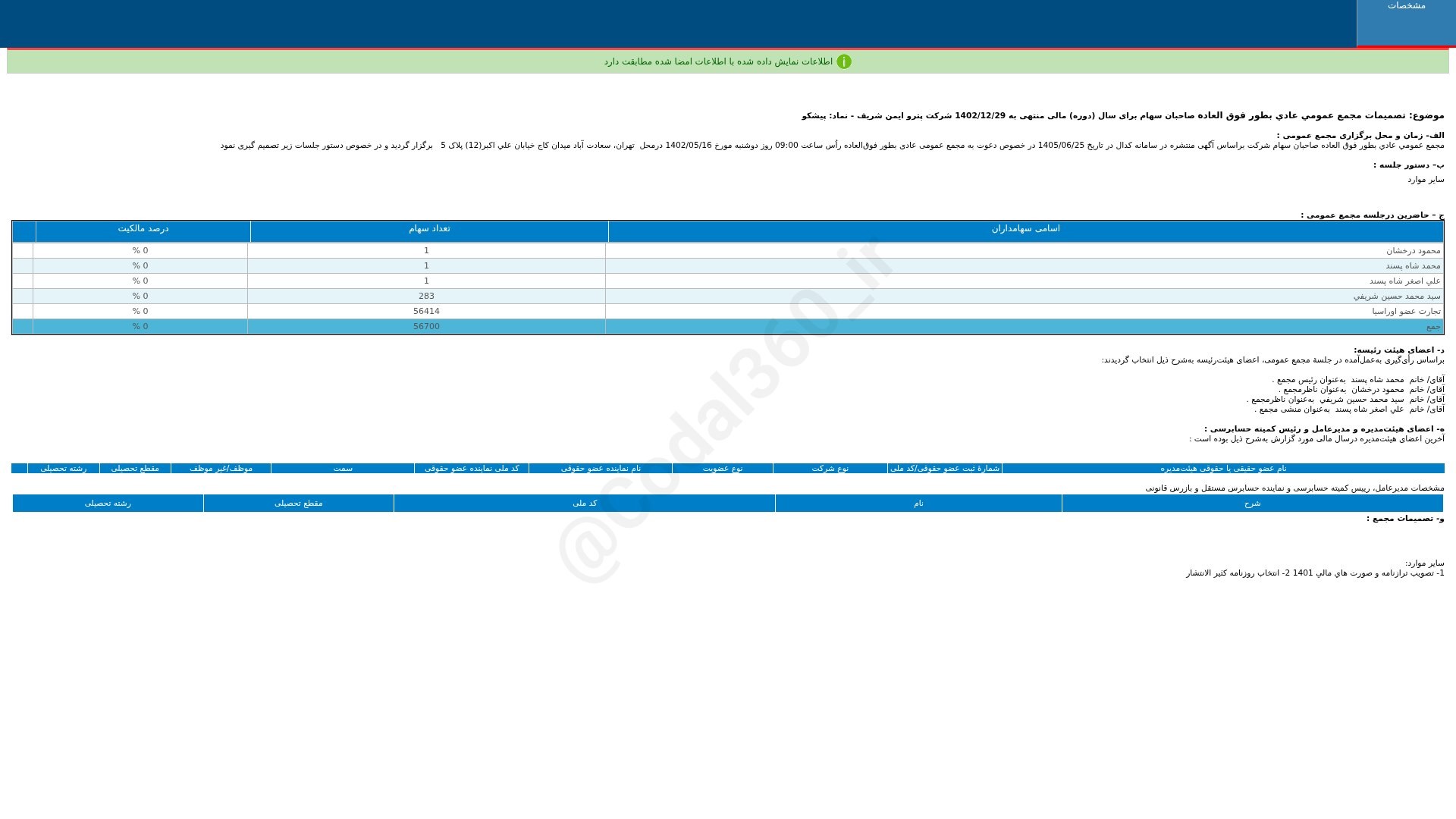Click the تصویب ترازنامه decision text line
1456x819 pixels.
click(1315, 573)
